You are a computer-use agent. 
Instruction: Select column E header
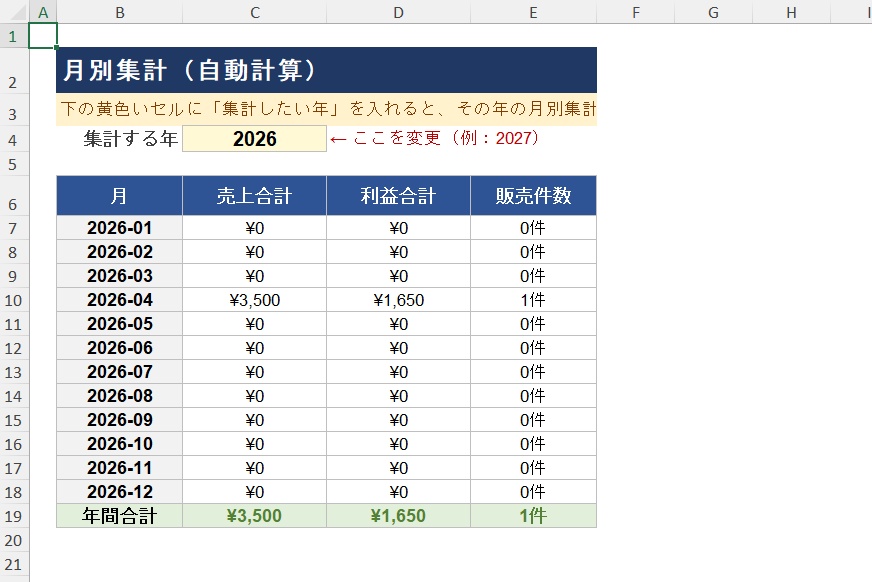tap(533, 12)
